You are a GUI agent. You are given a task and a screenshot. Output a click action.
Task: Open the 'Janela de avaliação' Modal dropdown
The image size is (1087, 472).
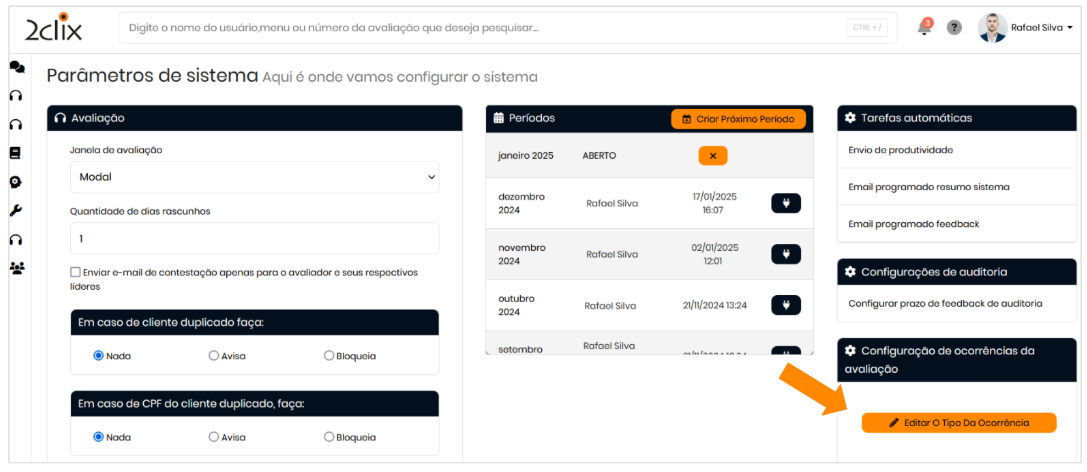coord(254,177)
